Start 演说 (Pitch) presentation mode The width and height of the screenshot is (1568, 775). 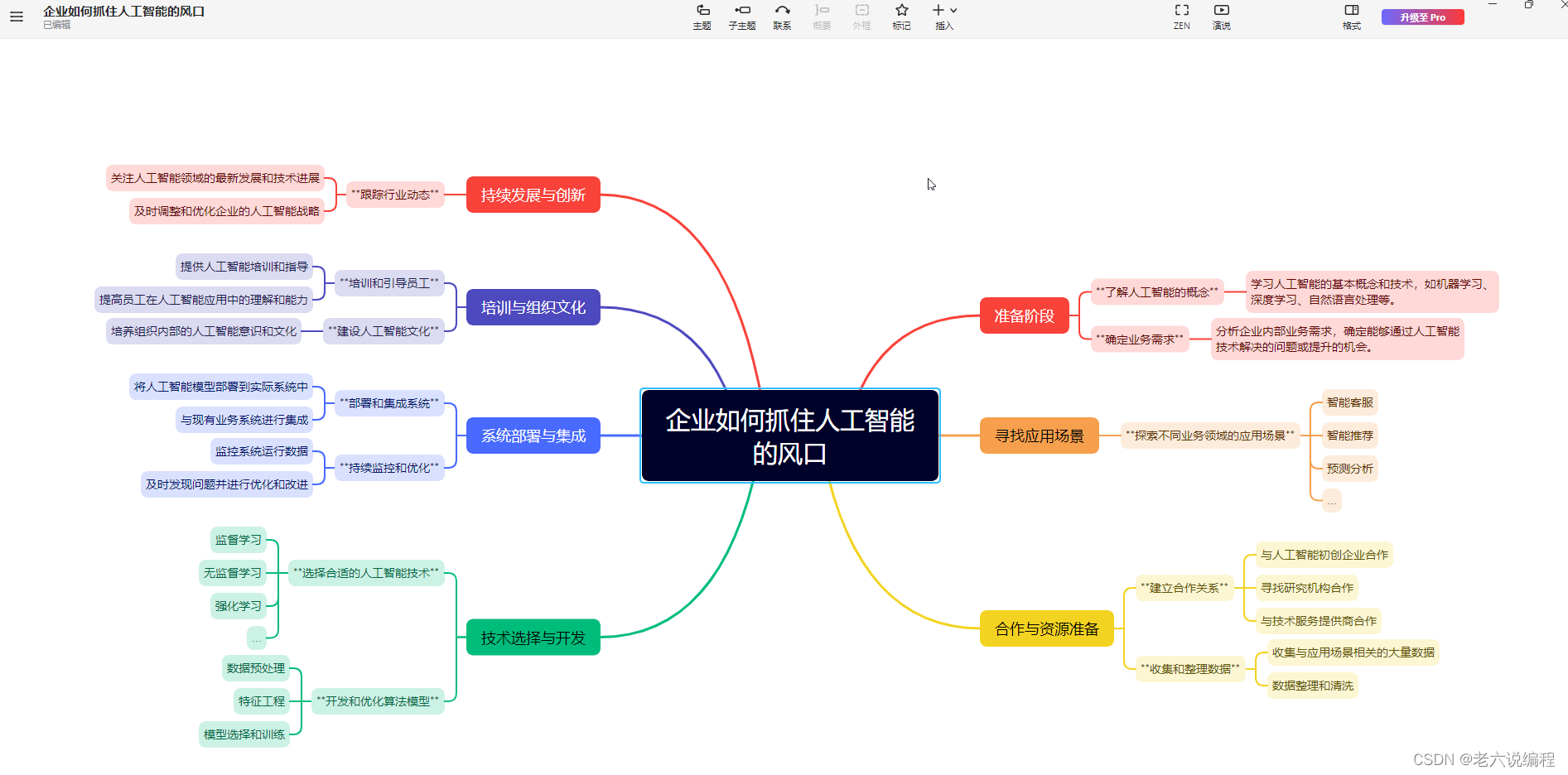pos(1222,17)
